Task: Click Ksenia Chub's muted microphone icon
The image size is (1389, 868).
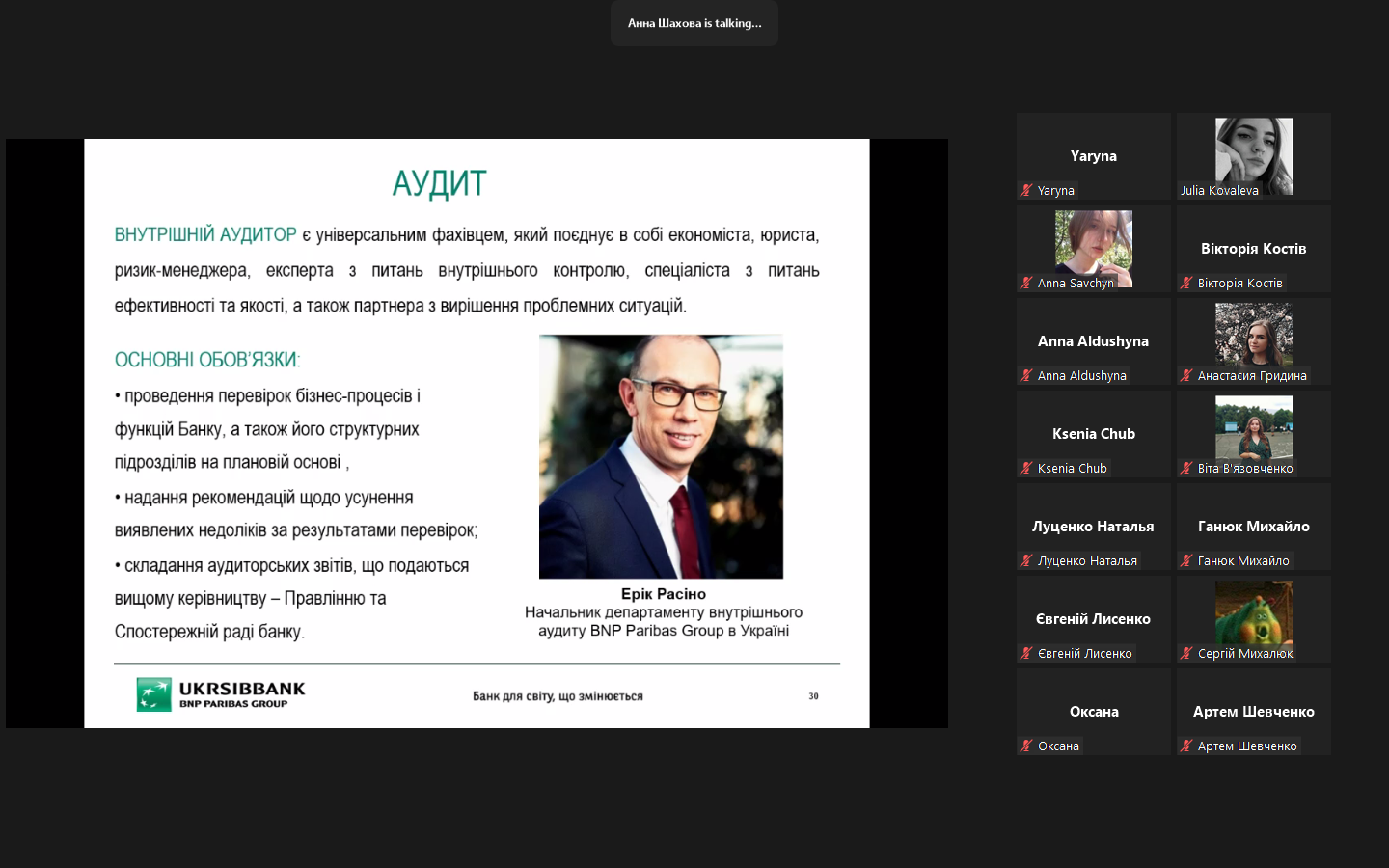Action: (1026, 469)
